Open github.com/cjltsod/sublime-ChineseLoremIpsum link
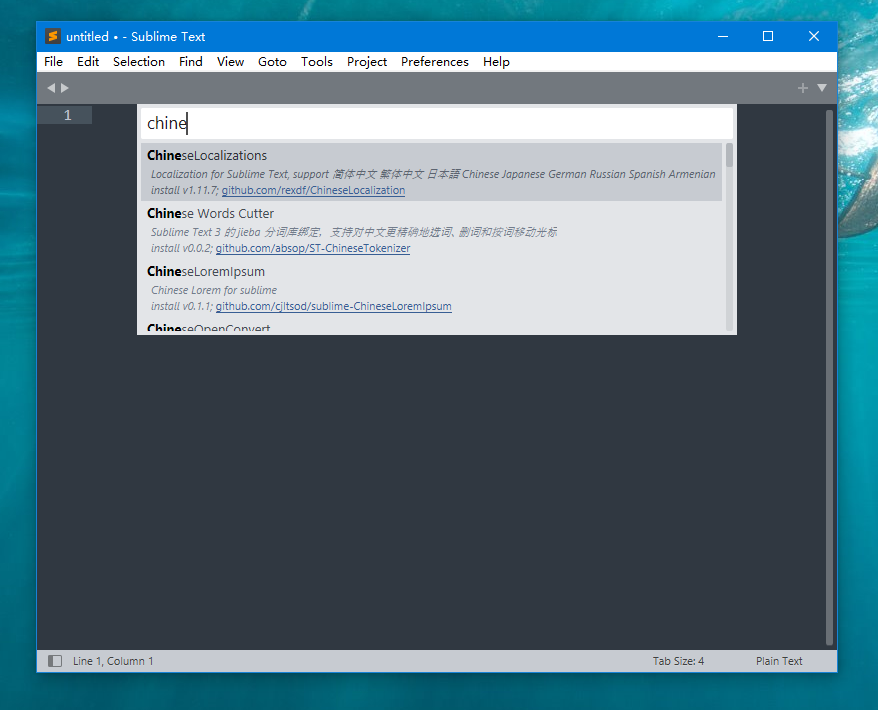 coord(333,306)
